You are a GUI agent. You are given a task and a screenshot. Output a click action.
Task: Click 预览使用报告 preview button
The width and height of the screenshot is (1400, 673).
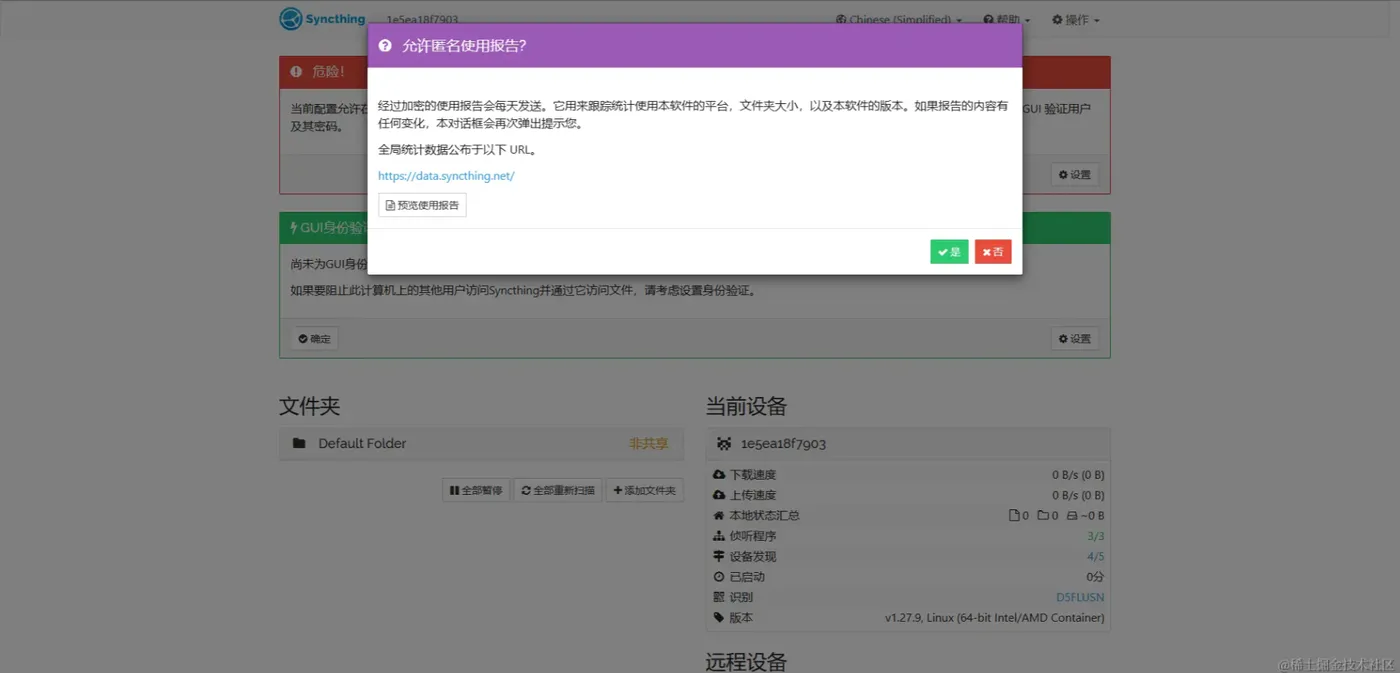click(422, 205)
